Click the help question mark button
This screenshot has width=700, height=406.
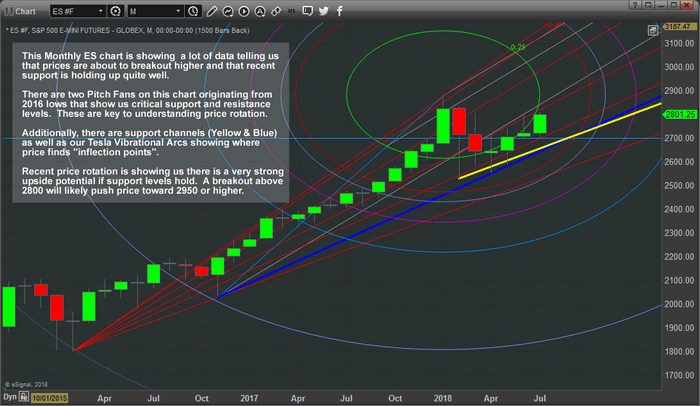[634, 5]
